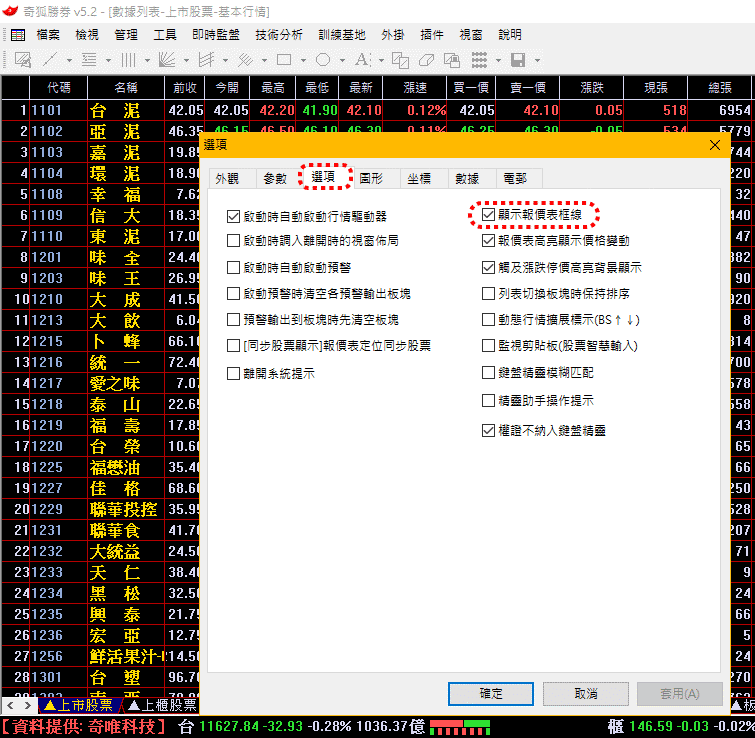Select the 上市股票 bottom tab

click(x=79, y=706)
